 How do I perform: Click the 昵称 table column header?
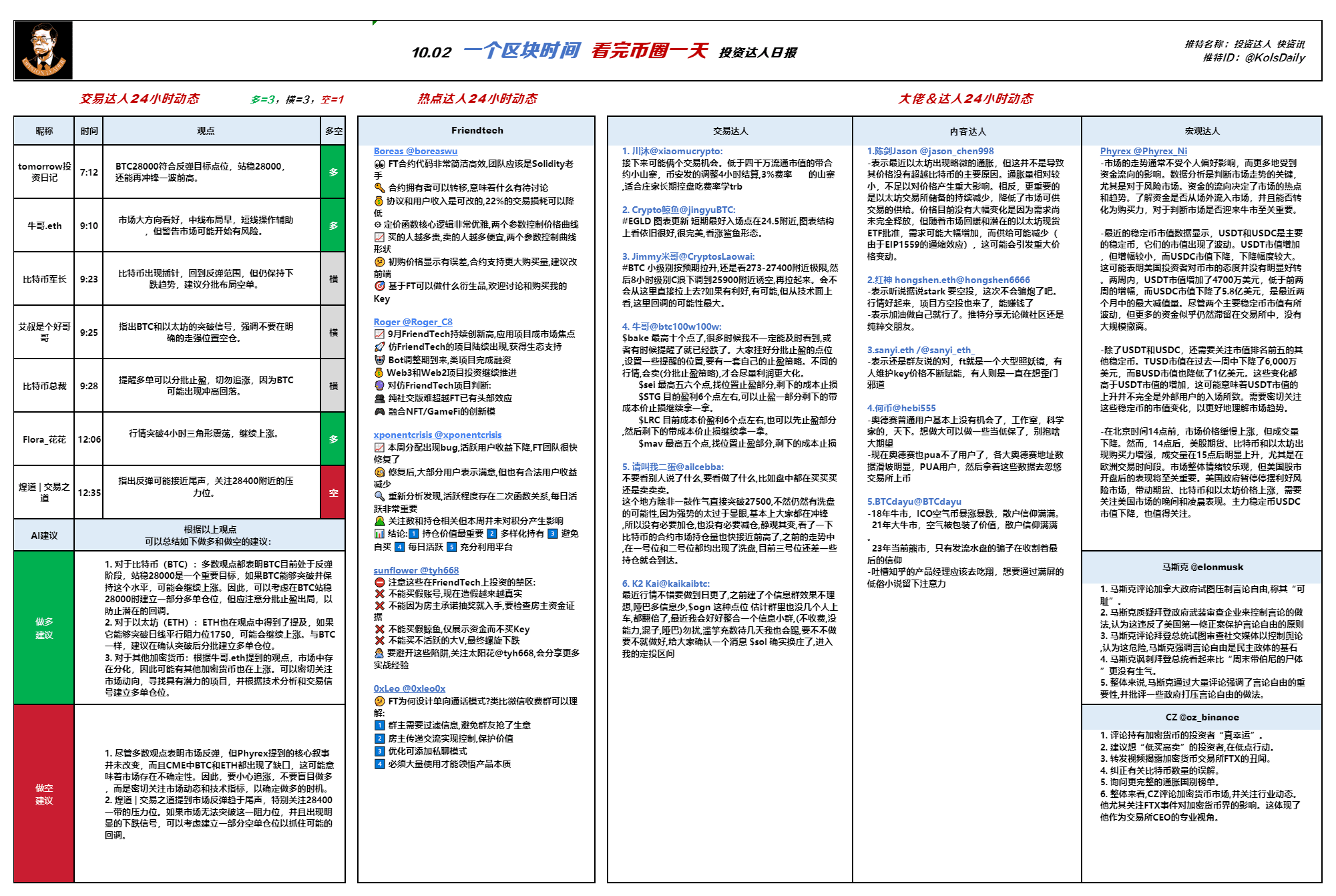pyautogui.click(x=44, y=131)
